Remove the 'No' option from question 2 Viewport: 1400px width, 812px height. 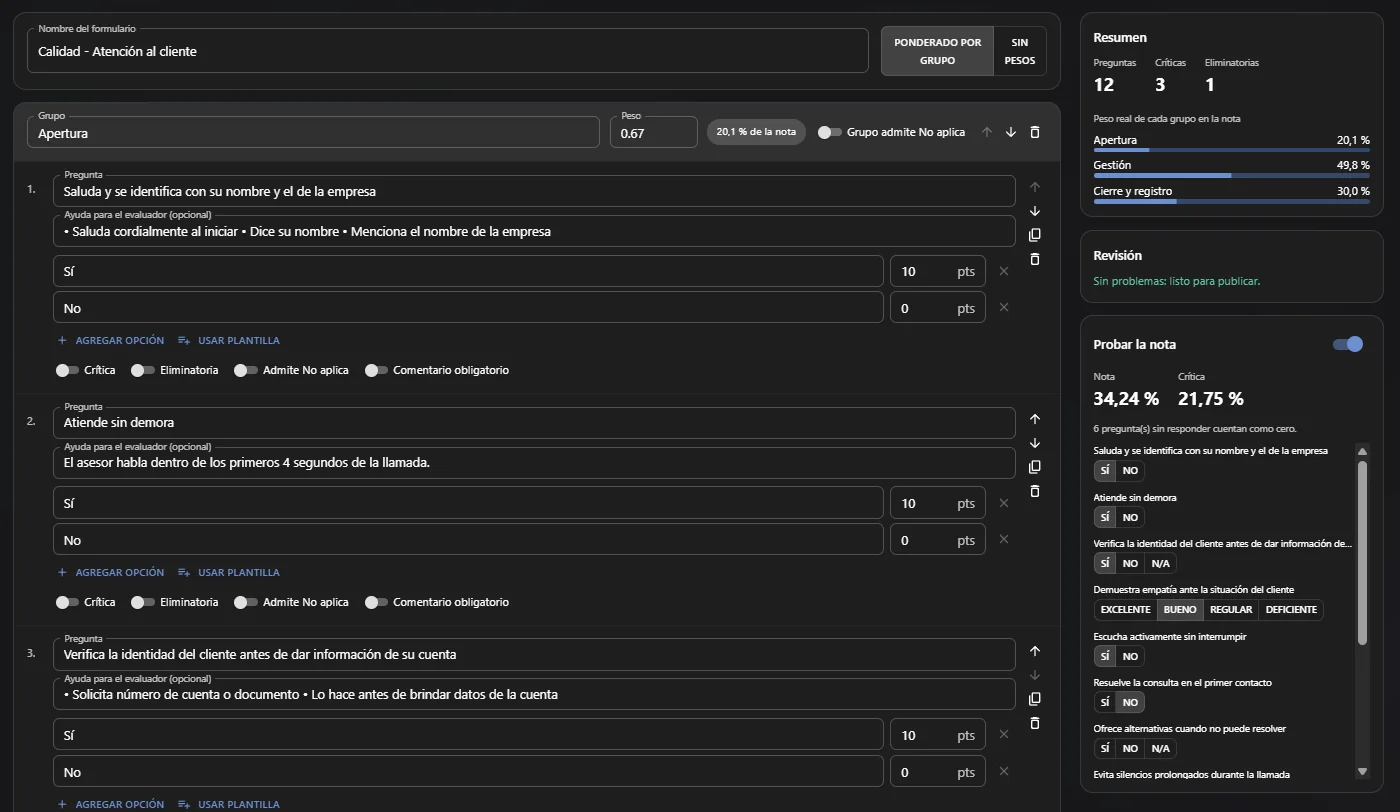pyautogui.click(x=1004, y=539)
